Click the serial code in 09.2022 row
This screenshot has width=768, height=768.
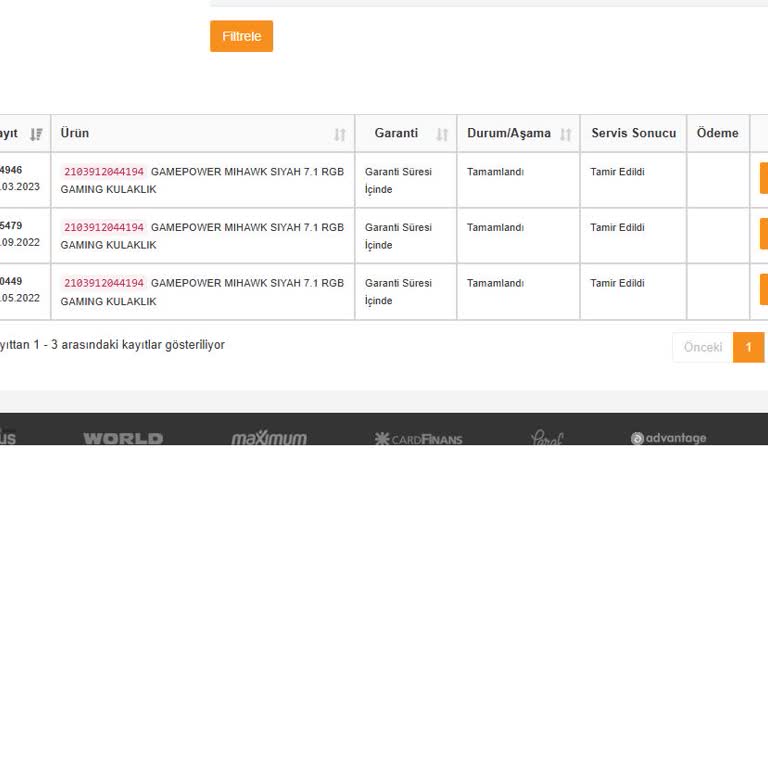(104, 228)
